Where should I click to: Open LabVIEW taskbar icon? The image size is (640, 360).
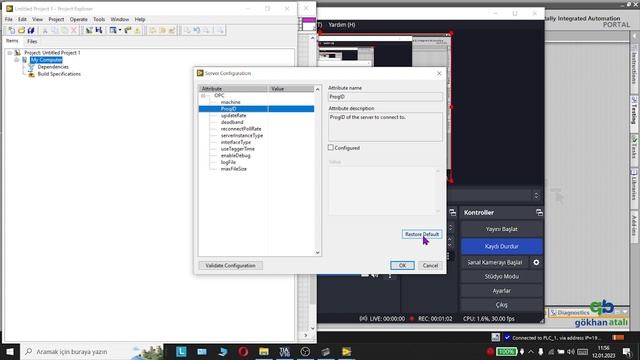click(346, 351)
